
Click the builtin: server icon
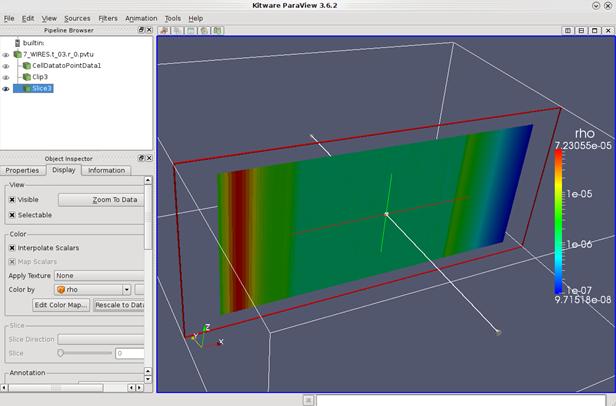pyautogui.click(x=17, y=42)
